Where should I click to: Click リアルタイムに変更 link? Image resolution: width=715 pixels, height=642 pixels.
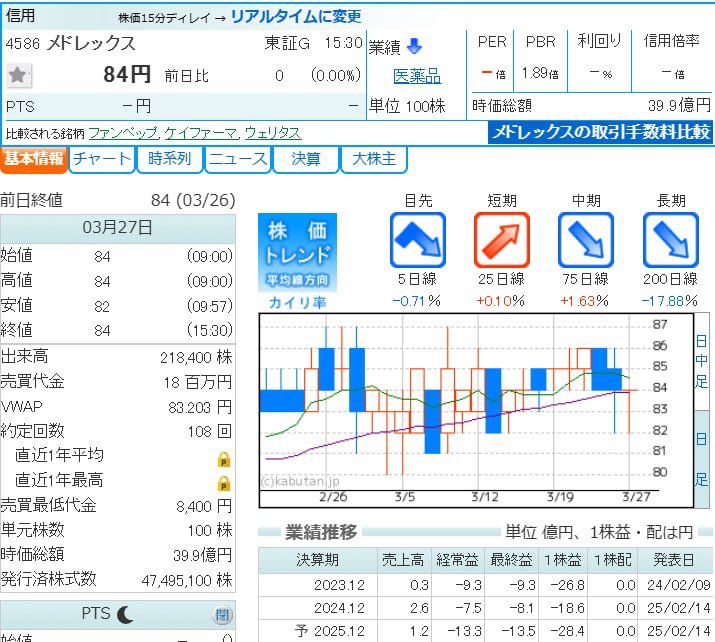296,17
